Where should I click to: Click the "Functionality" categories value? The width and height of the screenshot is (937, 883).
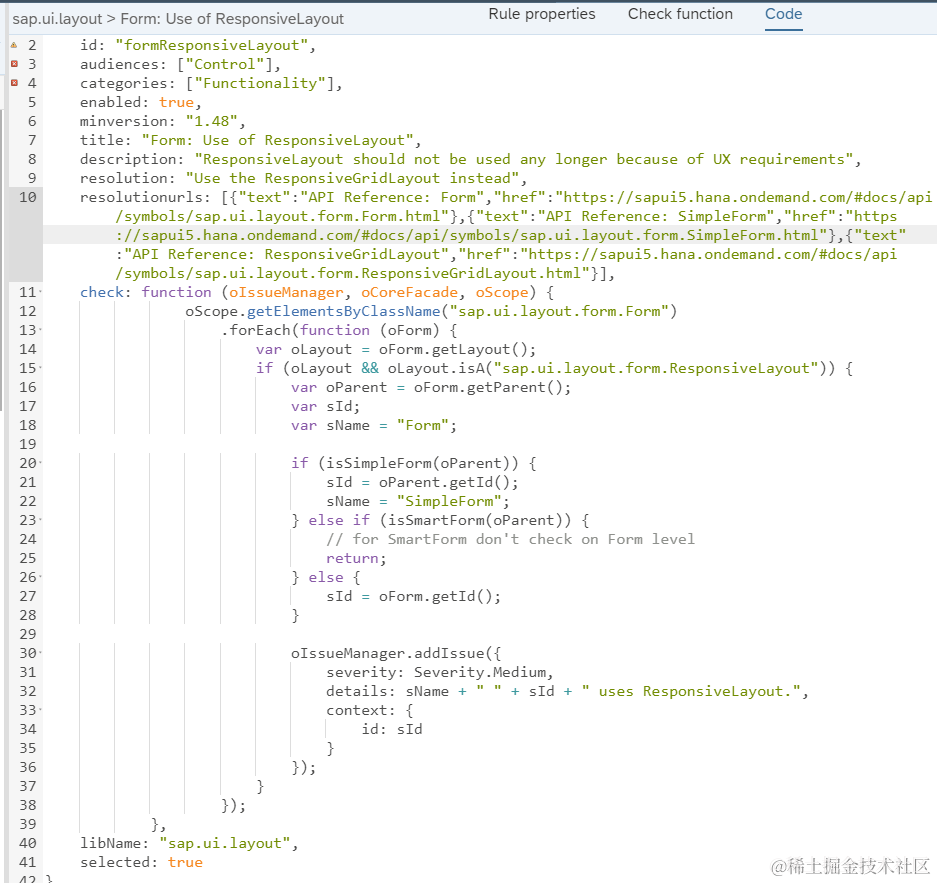coord(261,84)
